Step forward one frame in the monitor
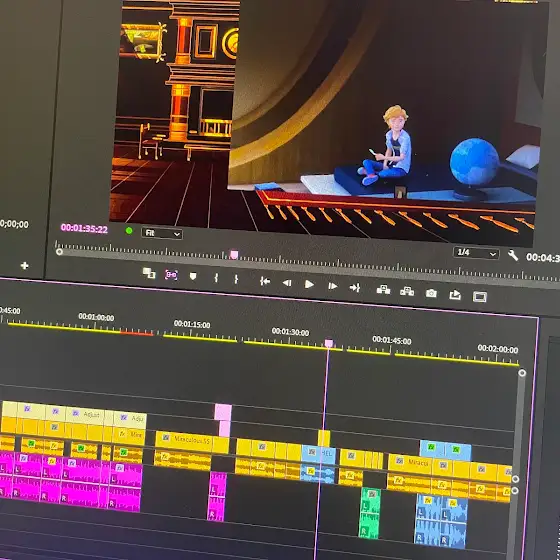The height and width of the screenshot is (560, 560). click(x=332, y=286)
